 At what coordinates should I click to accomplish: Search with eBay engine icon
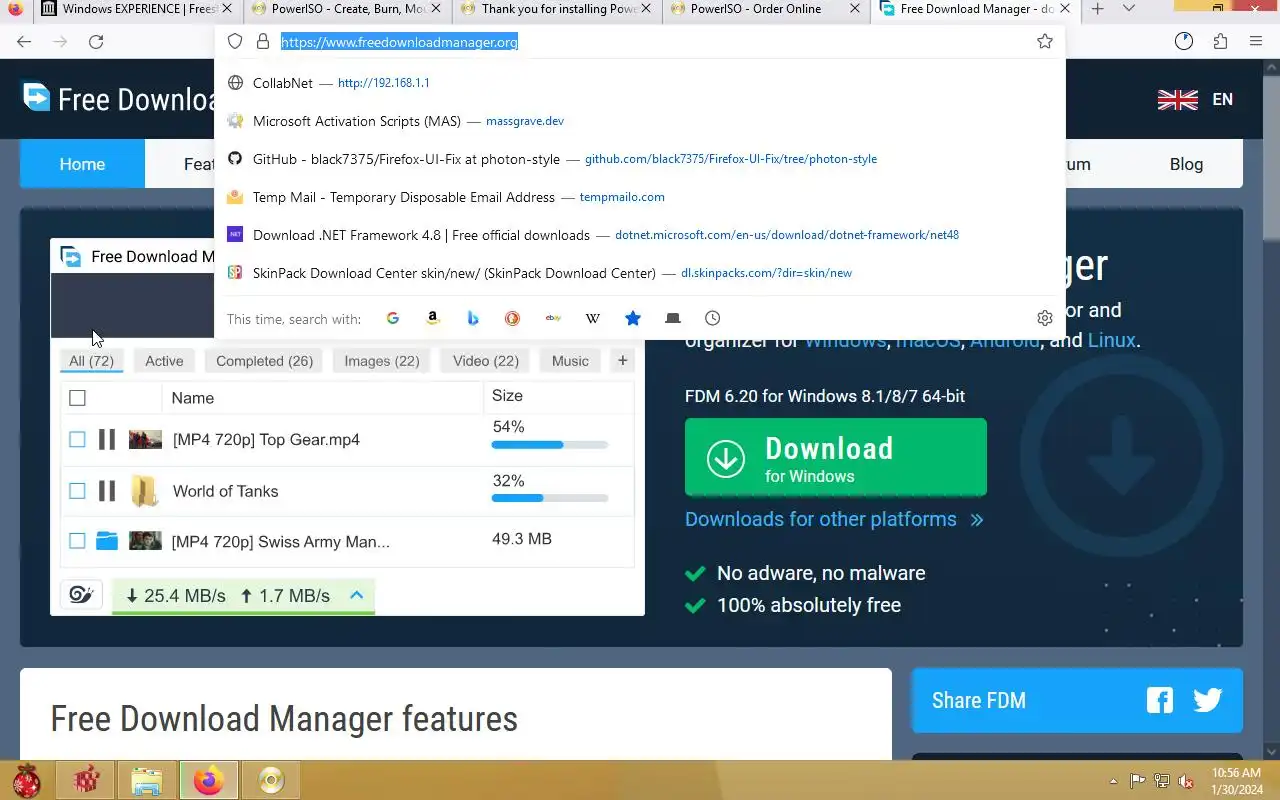pyautogui.click(x=553, y=318)
